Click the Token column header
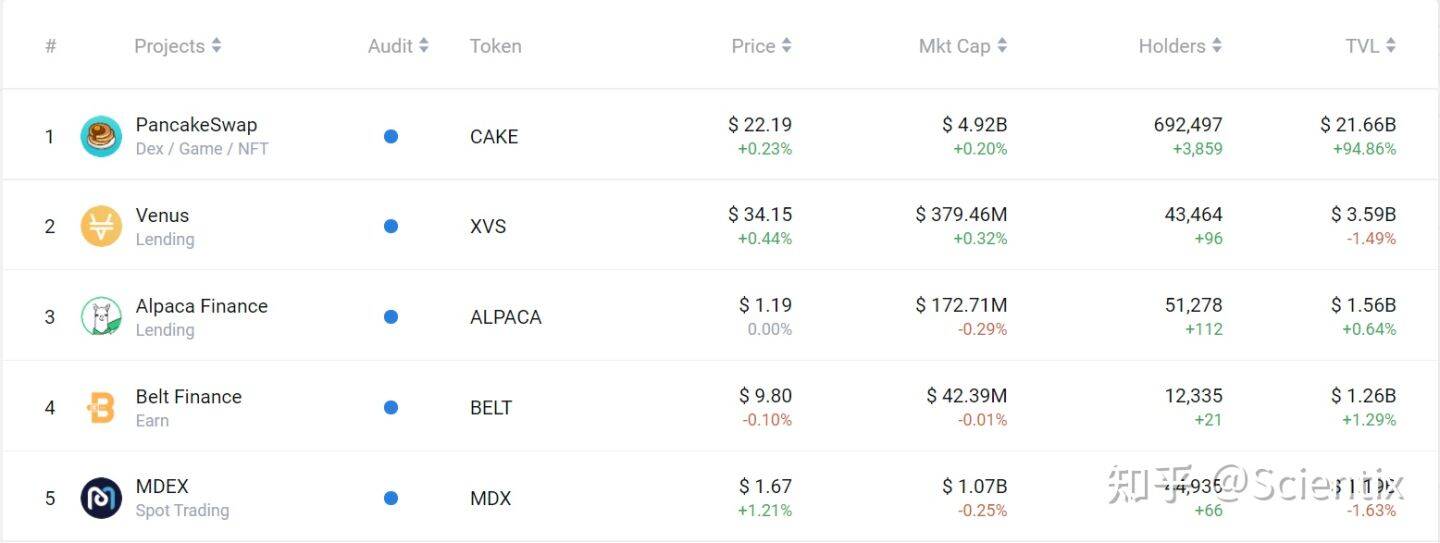1440x543 pixels. pos(495,46)
